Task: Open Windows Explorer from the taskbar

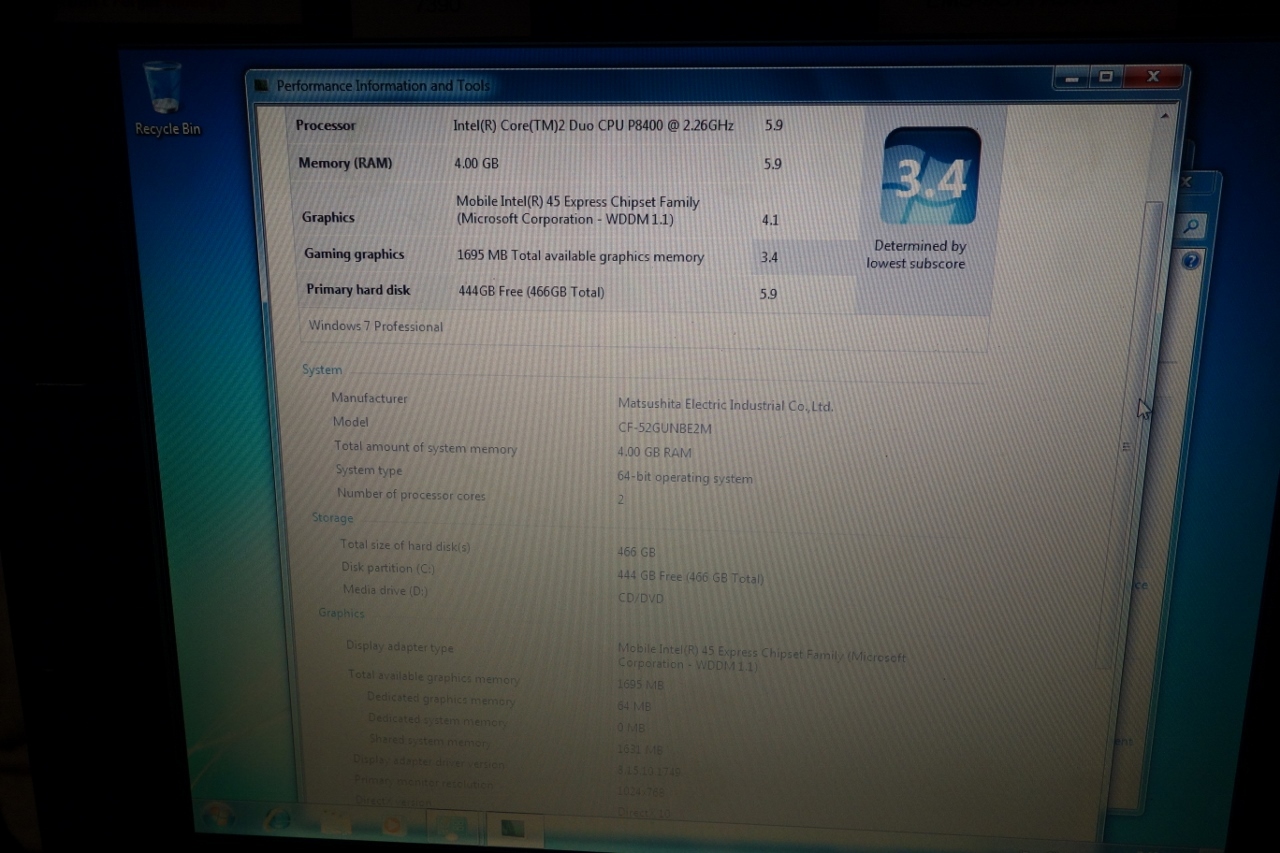Action: [x=335, y=823]
